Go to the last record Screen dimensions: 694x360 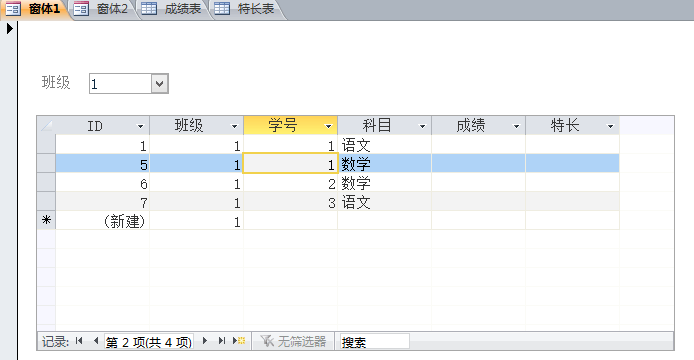(x=221, y=341)
